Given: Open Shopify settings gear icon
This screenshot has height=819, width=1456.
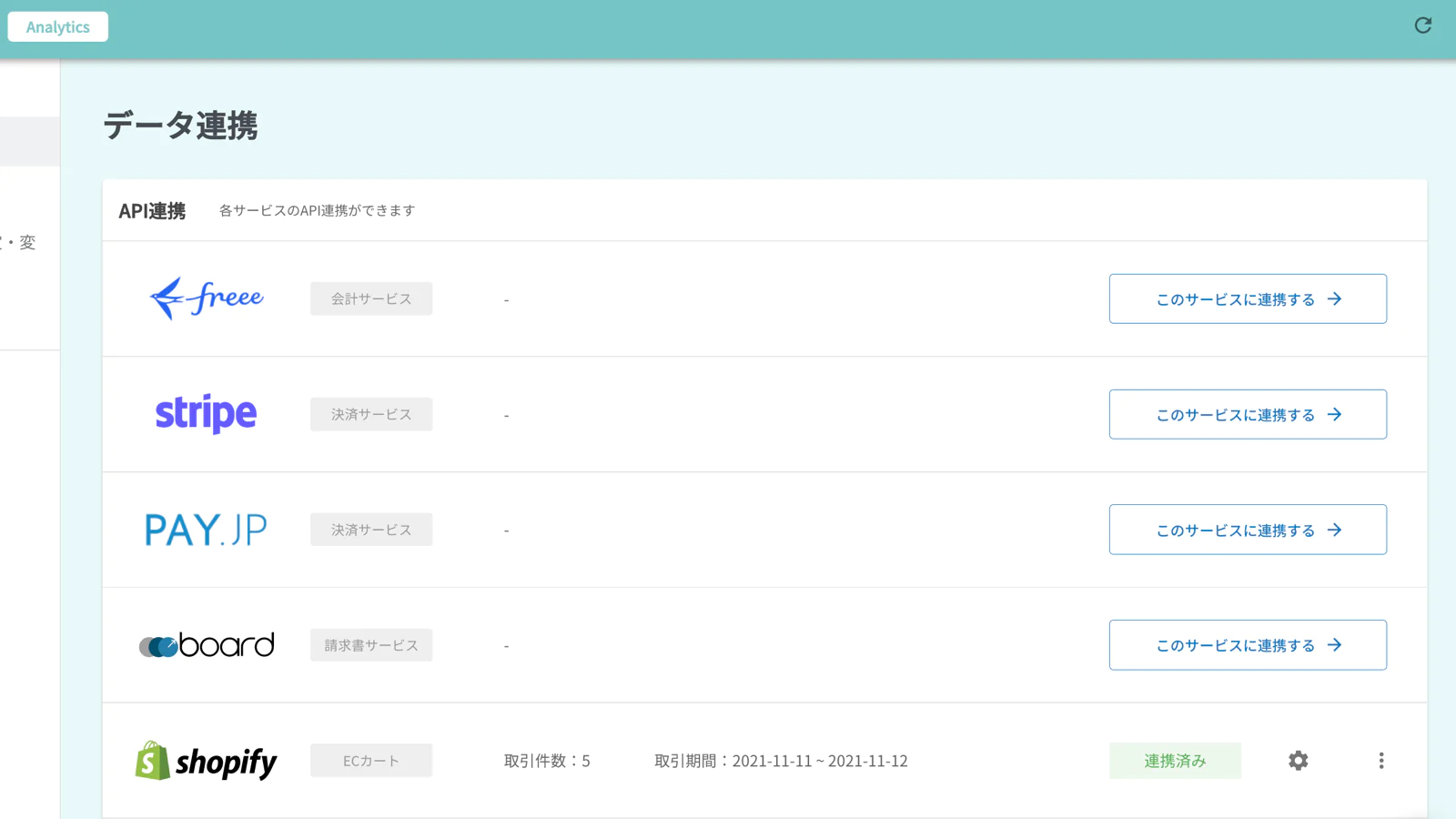Looking at the screenshot, I should pos(1299,761).
